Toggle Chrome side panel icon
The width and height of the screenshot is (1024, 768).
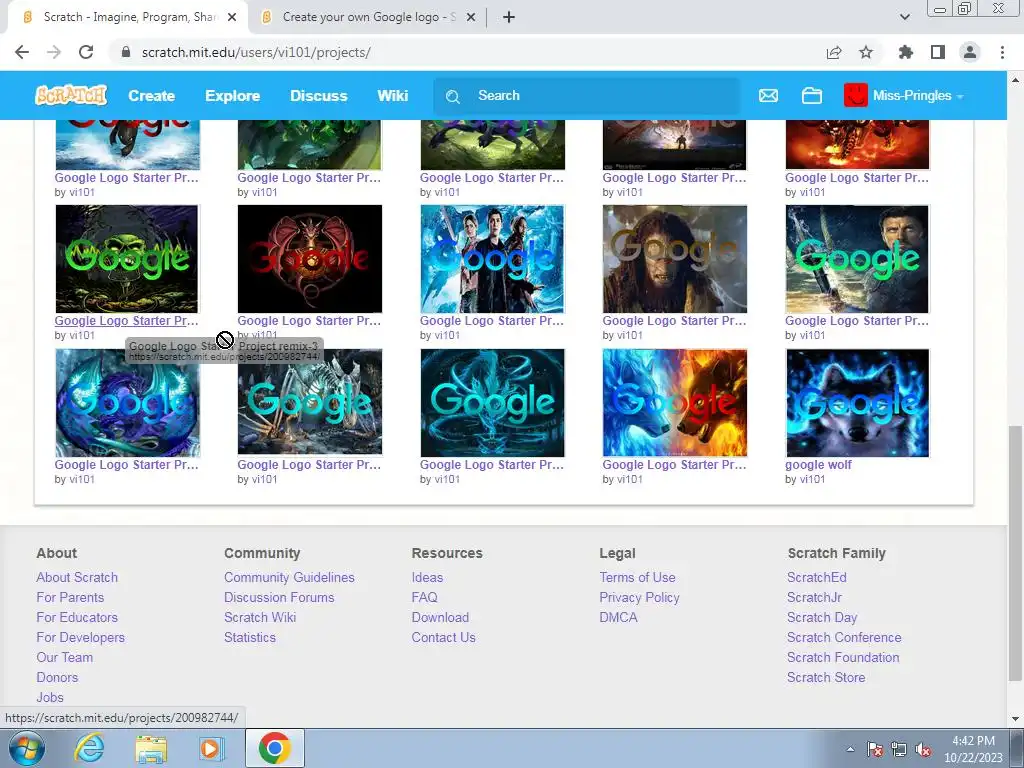(x=938, y=52)
